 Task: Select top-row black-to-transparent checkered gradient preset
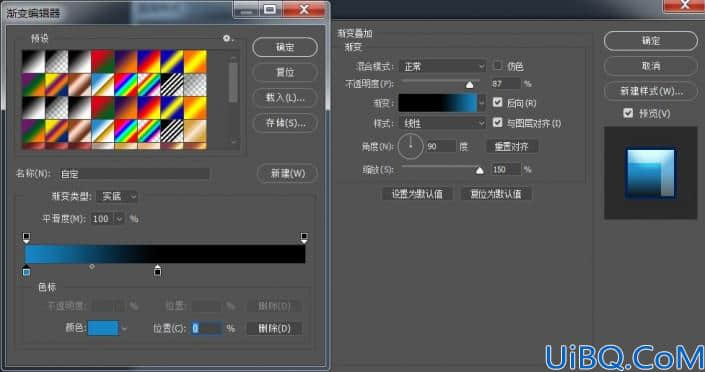point(57,62)
